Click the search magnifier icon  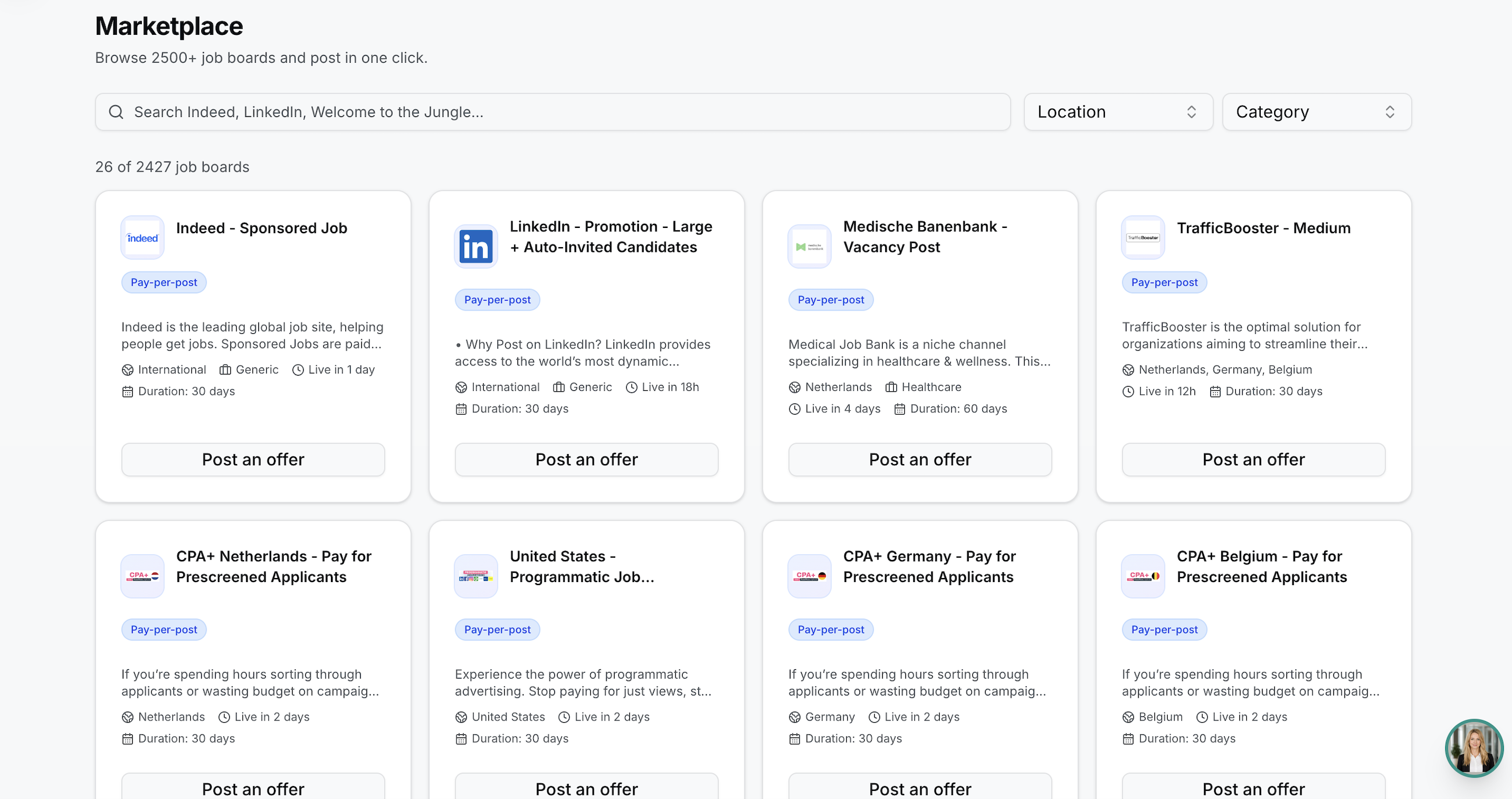pyautogui.click(x=116, y=112)
